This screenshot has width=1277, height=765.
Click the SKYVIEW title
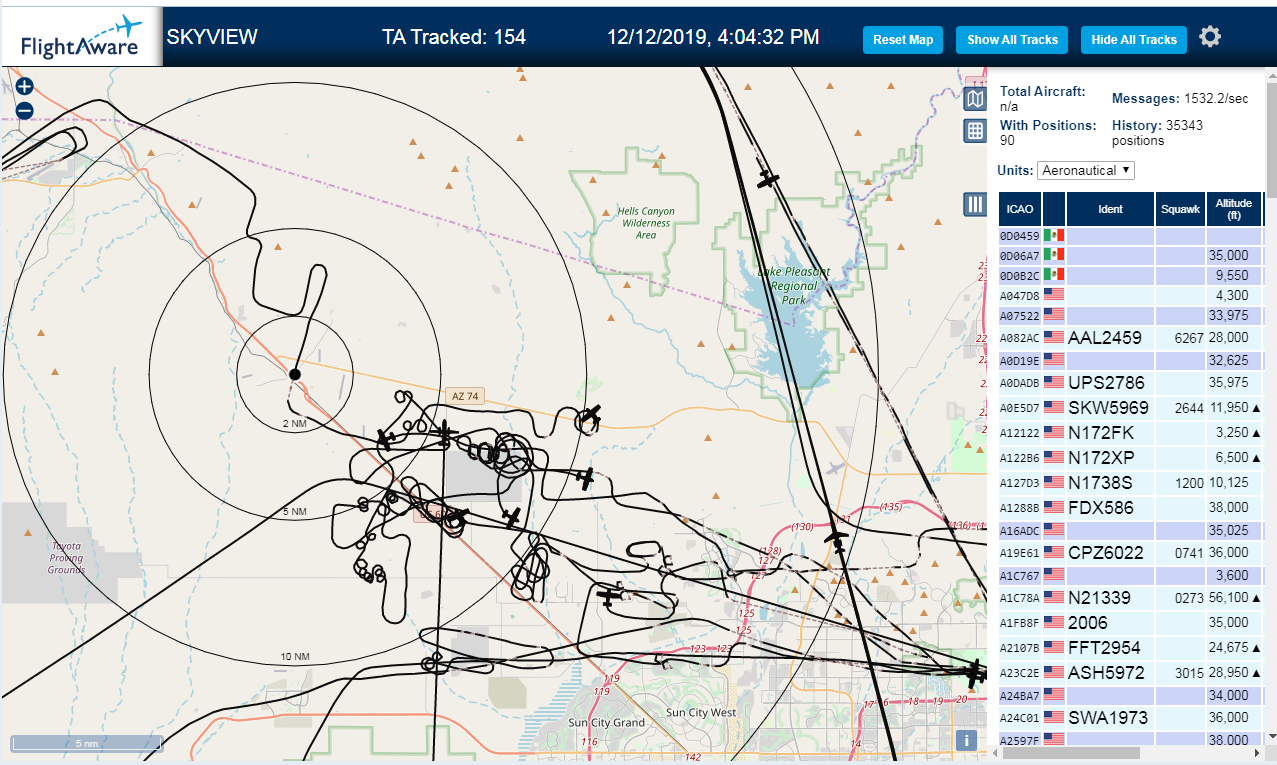click(212, 37)
